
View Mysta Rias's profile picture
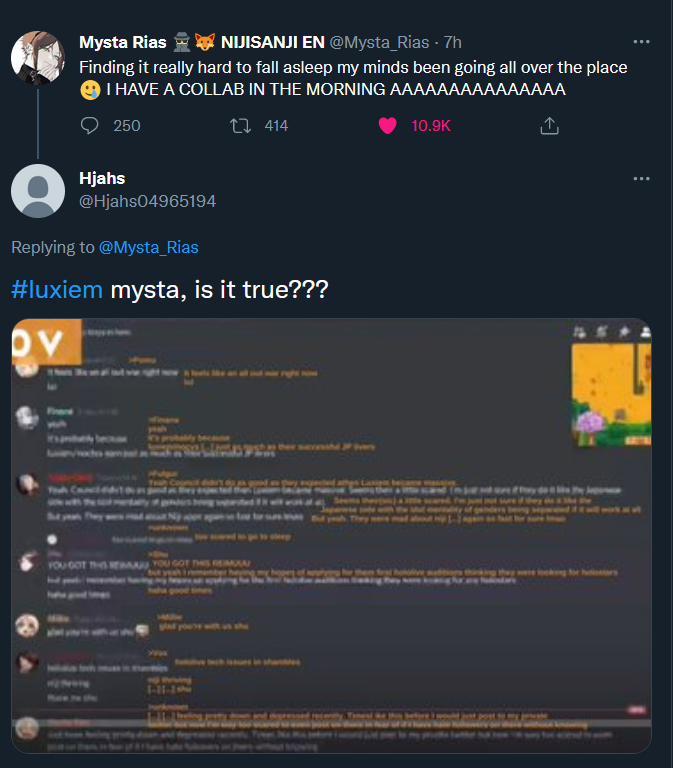(38, 58)
